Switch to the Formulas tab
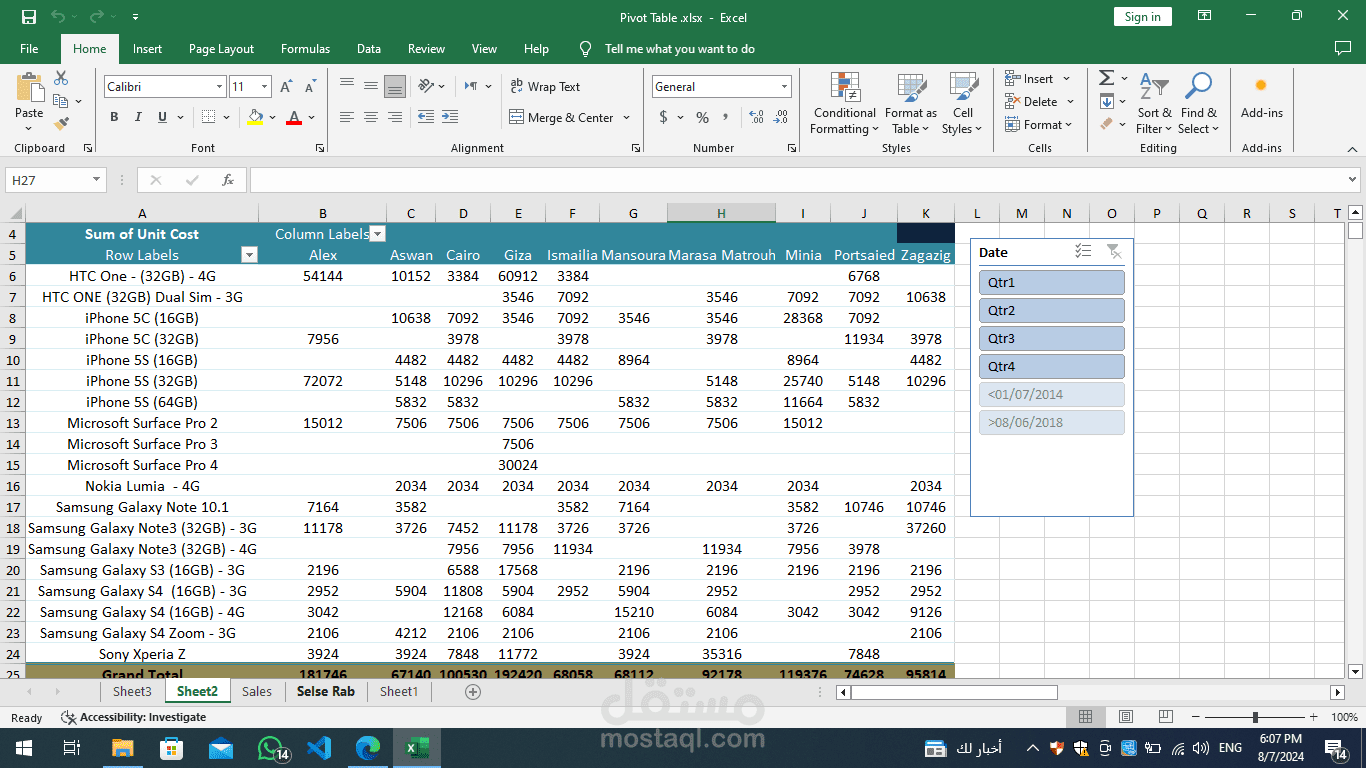The width and height of the screenshot is (1366, 768). pos(305,49)
